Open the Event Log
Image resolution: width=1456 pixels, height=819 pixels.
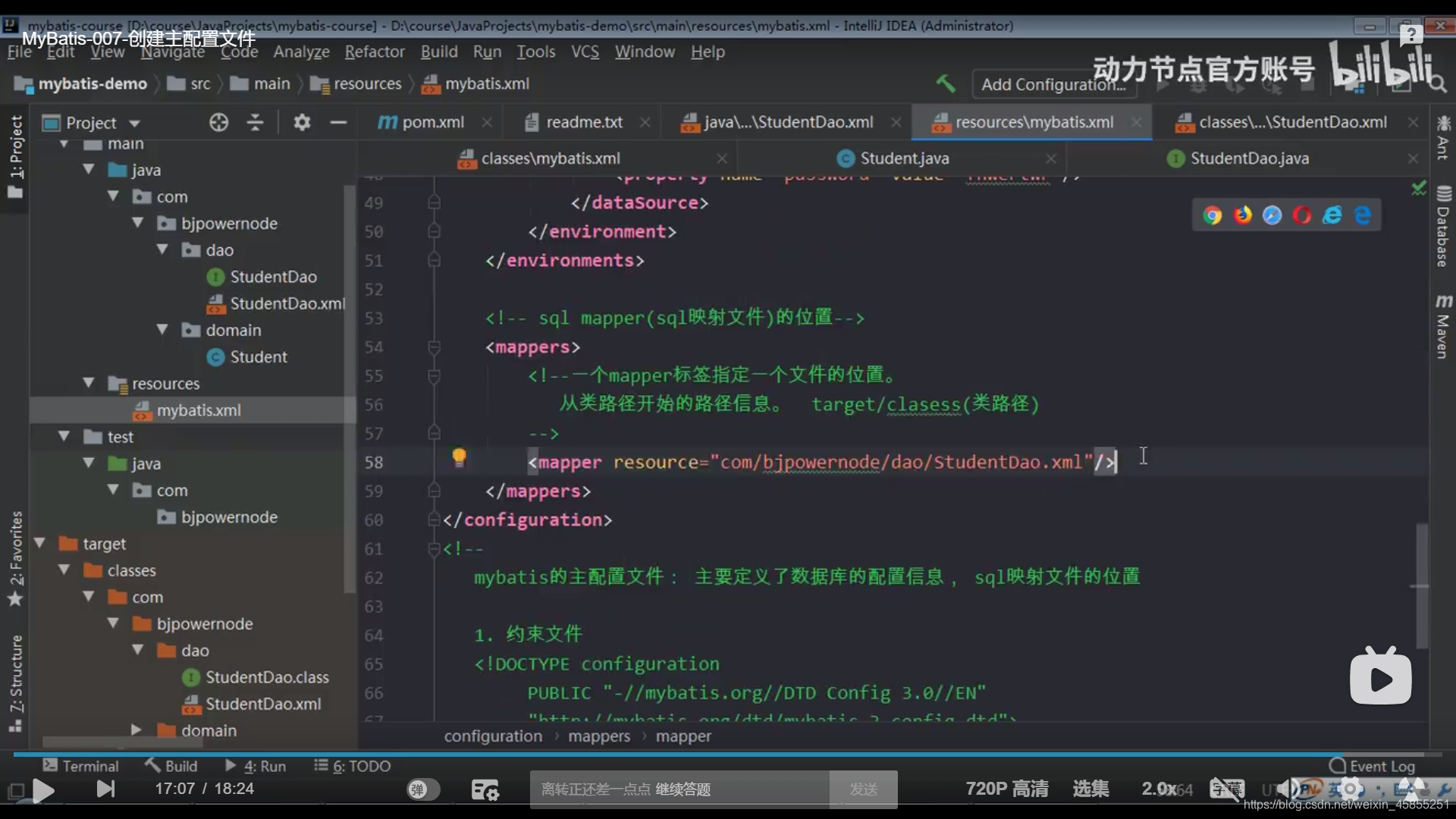pos(1373,766)
